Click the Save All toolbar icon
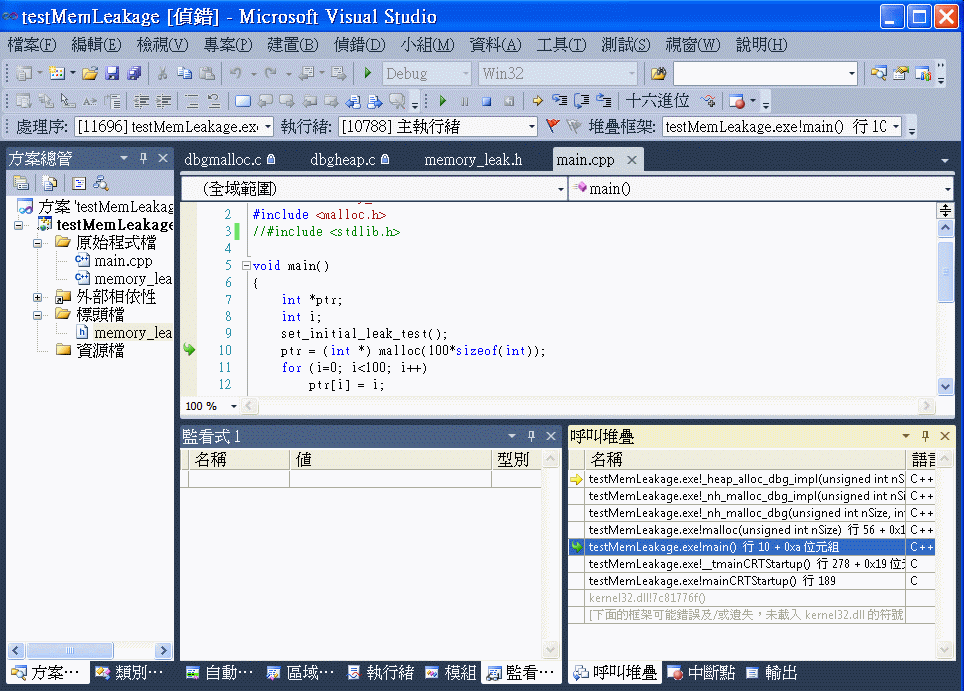The height and width of the screenshot is (691, 964). point(134,74)
